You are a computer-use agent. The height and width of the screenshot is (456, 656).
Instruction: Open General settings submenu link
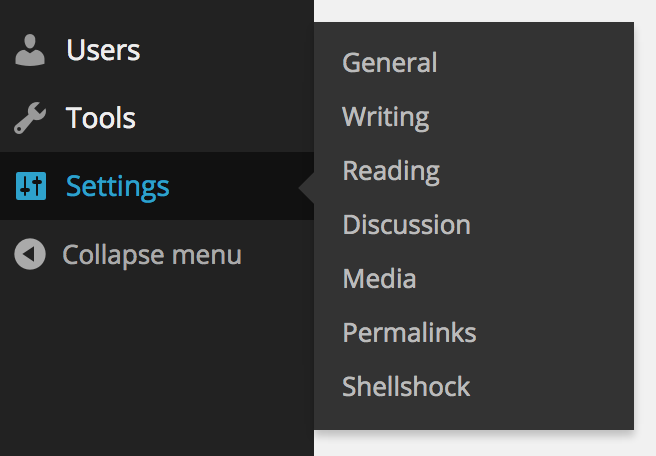[390, 63]
